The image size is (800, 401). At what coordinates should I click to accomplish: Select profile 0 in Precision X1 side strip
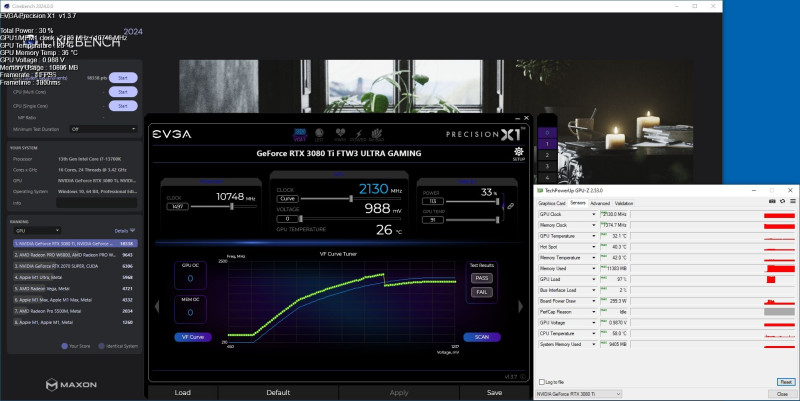click(547, 133)
